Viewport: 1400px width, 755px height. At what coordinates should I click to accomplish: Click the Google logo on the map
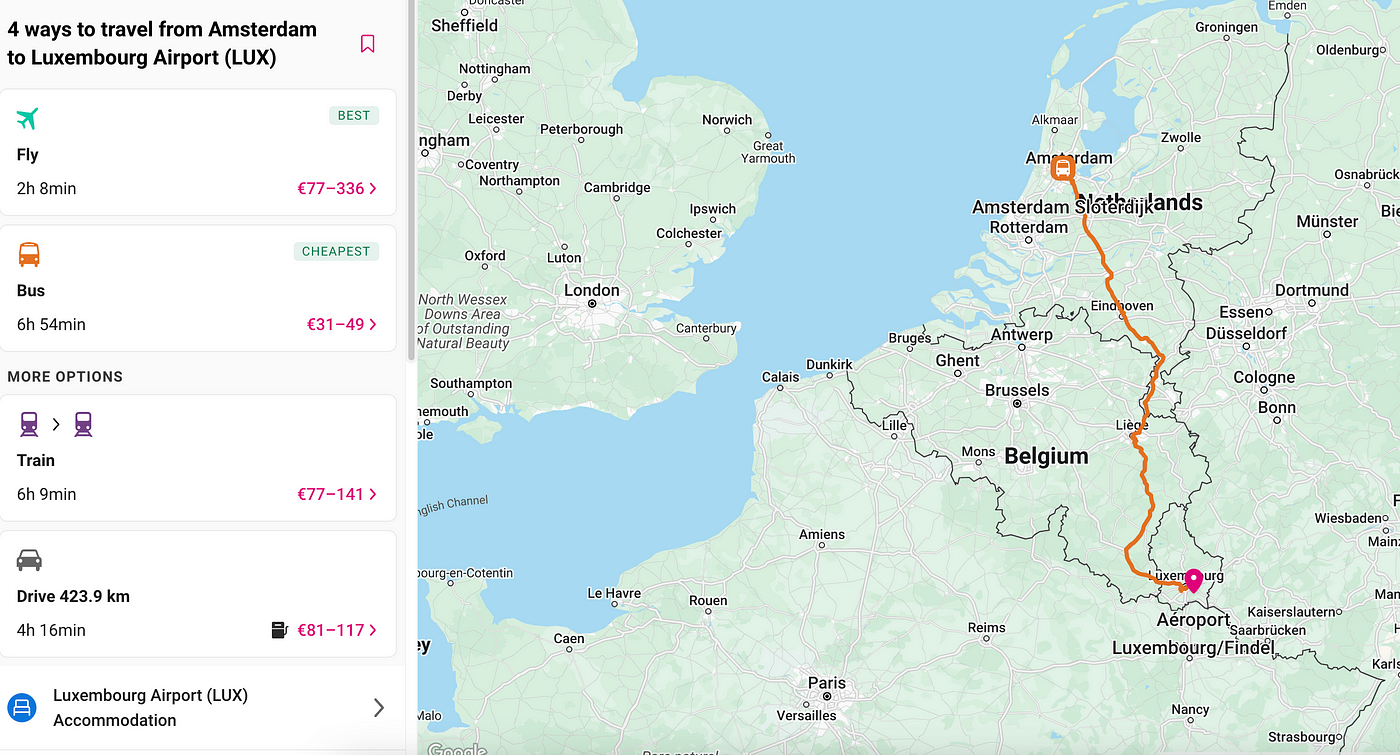pyautogui.click(x=457, y=749)
